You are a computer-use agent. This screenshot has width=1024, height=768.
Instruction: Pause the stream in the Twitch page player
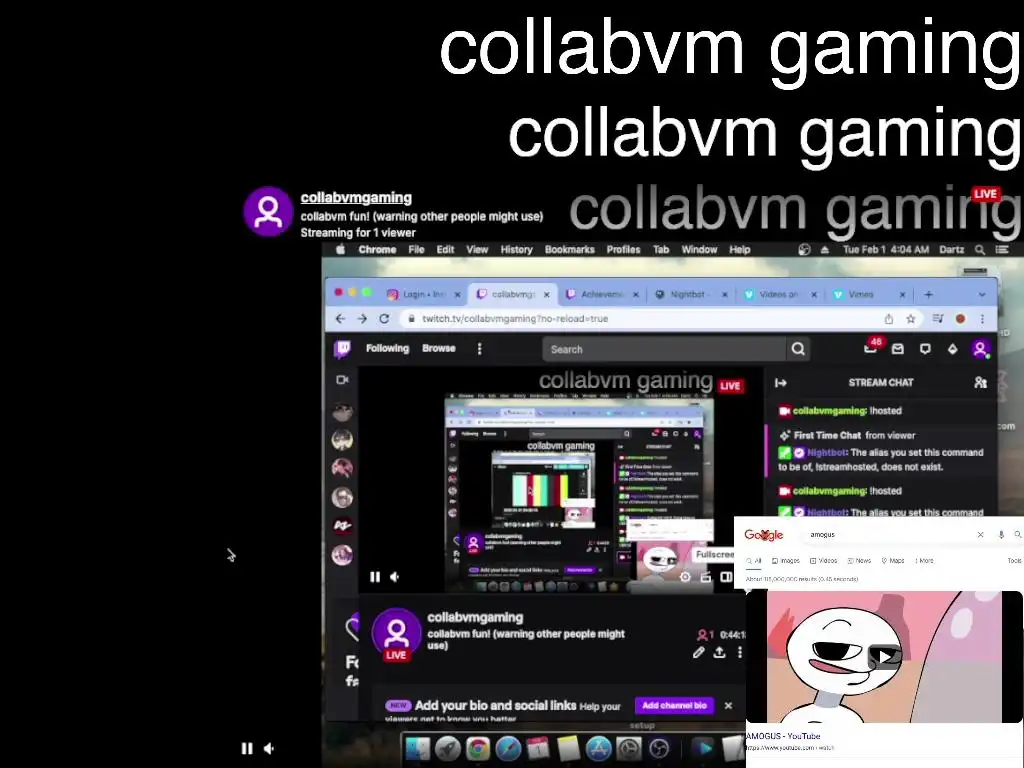(x=375, y=577)
